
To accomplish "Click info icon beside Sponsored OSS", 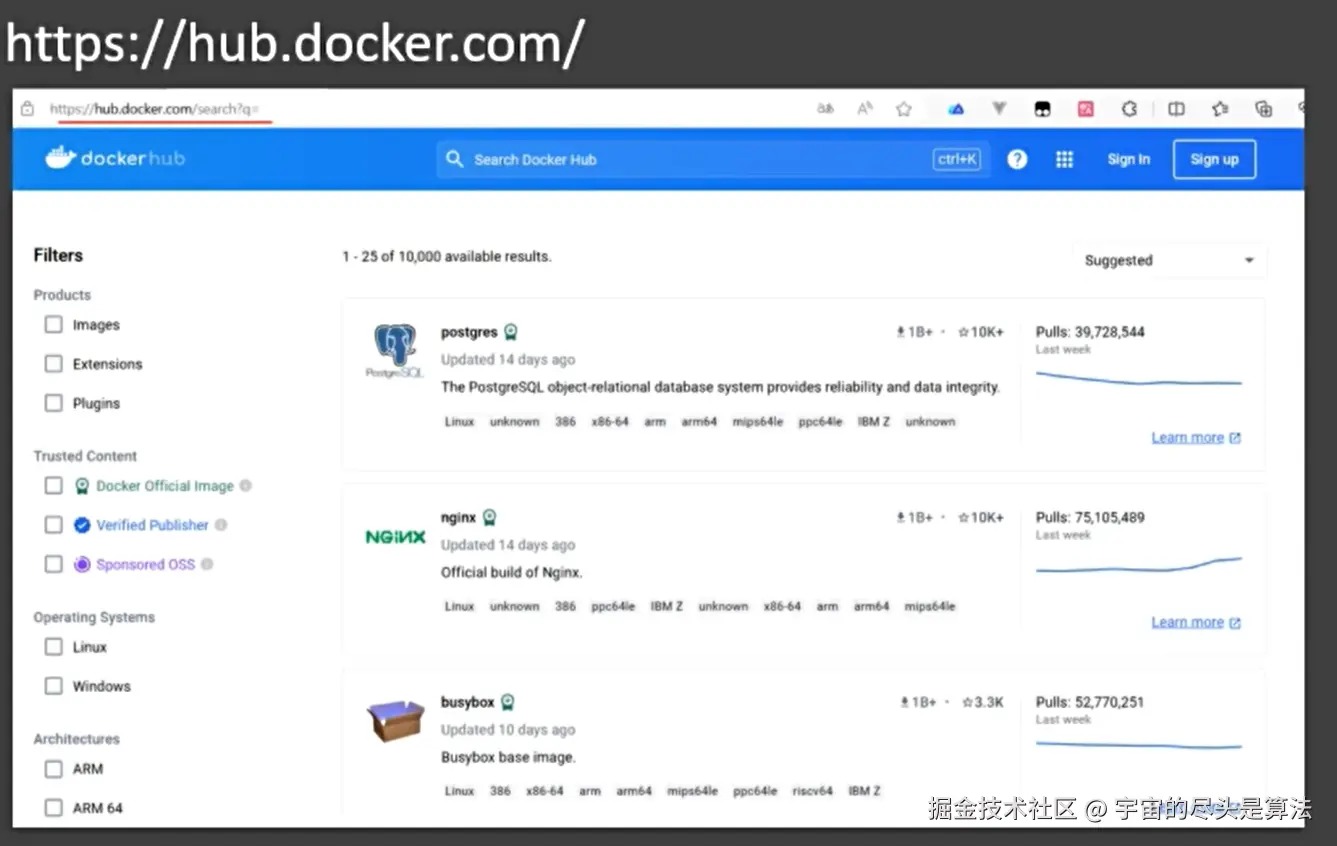I will pyautogui.click(x=207, y=564).
